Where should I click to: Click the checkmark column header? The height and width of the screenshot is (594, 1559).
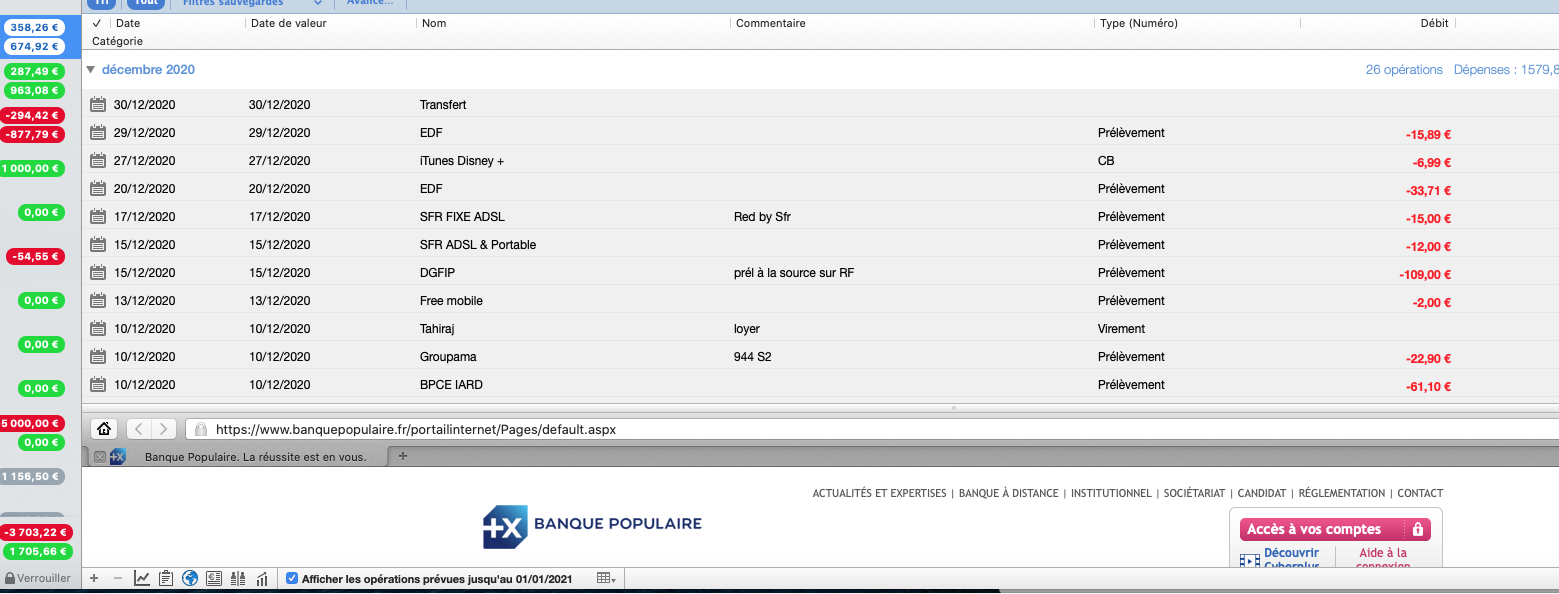97,23
